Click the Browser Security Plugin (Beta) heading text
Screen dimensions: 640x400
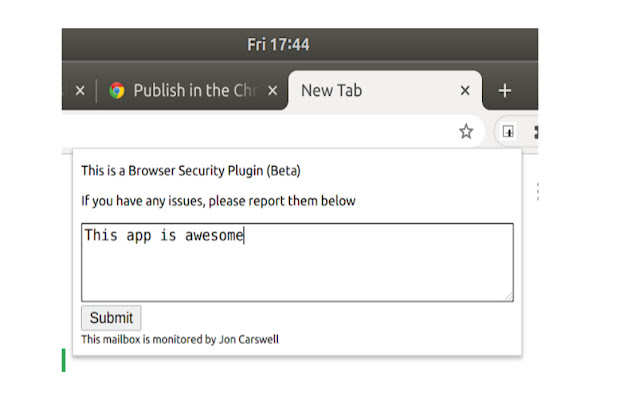191,170
